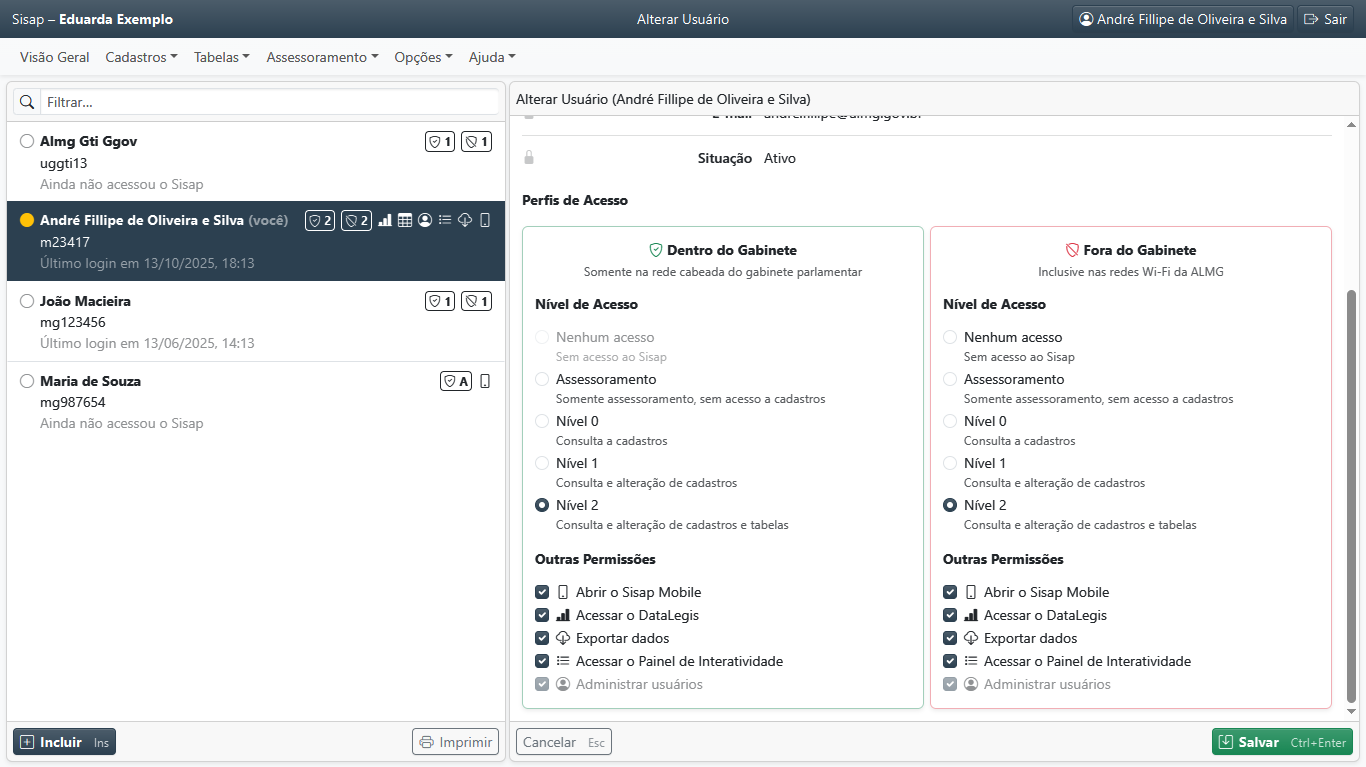Click the Filtrar search input field
Screen dimensions: 1366x767
tap(270, 102)
